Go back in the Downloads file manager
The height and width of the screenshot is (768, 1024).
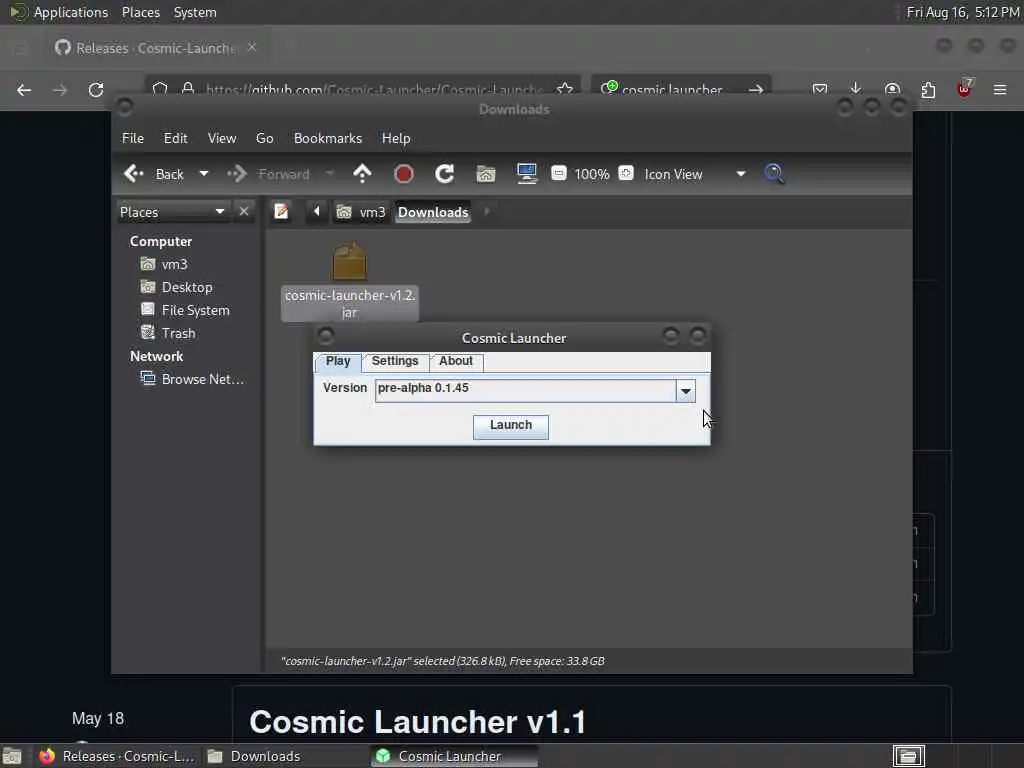[x=154, y=174]
